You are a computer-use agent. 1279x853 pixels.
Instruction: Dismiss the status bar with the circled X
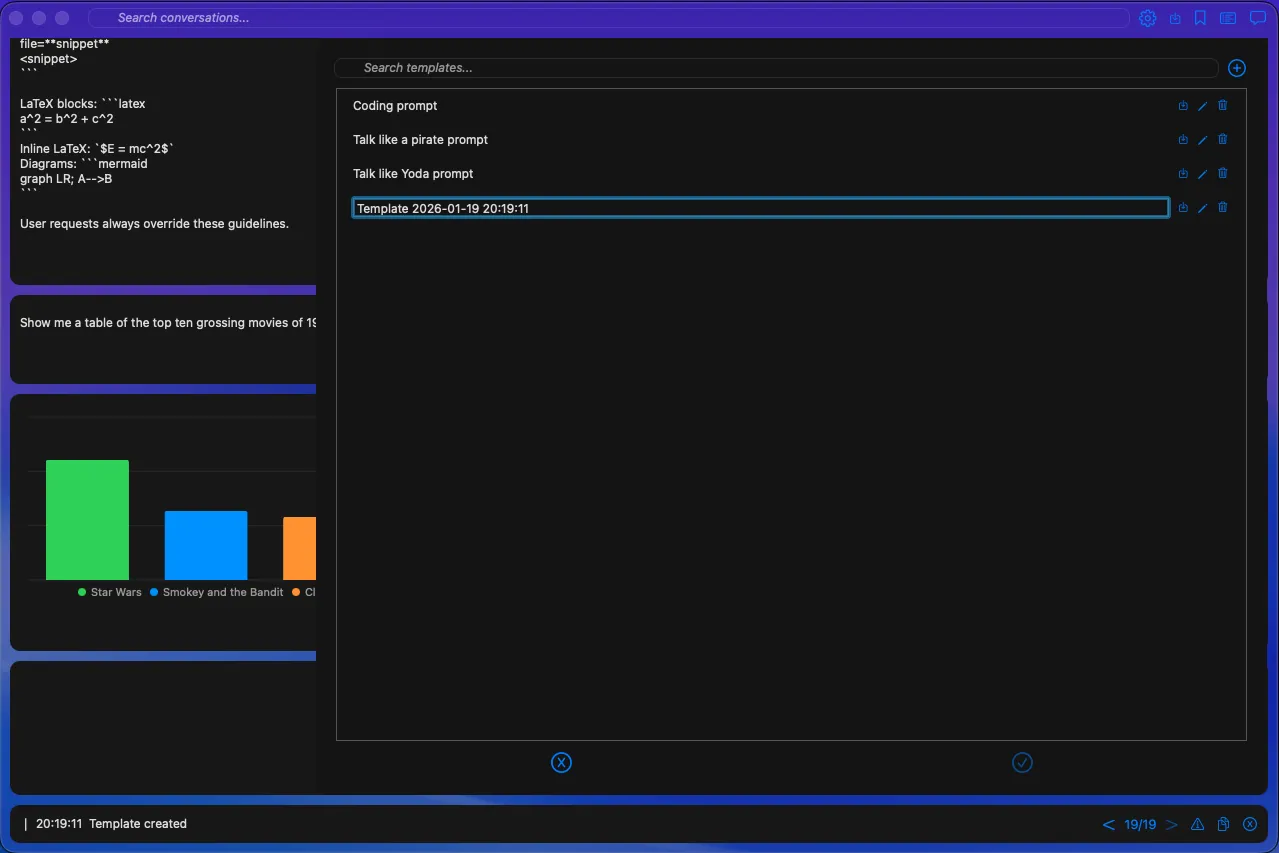click(1250, 824)
